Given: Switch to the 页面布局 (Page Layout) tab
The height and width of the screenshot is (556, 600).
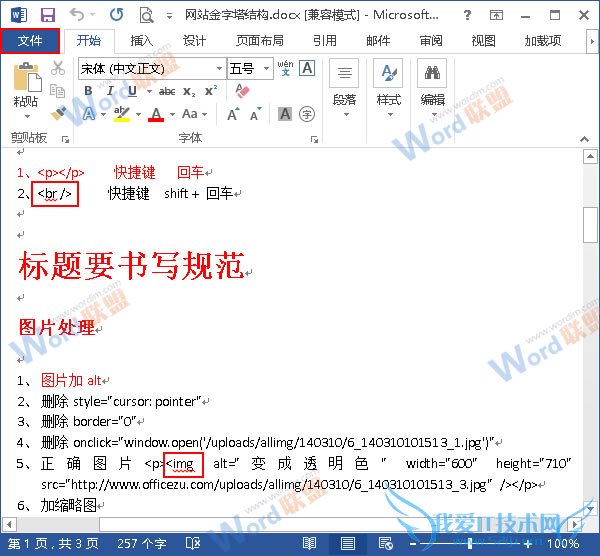Looking at the screenshot, I should [x=259, y=41].
